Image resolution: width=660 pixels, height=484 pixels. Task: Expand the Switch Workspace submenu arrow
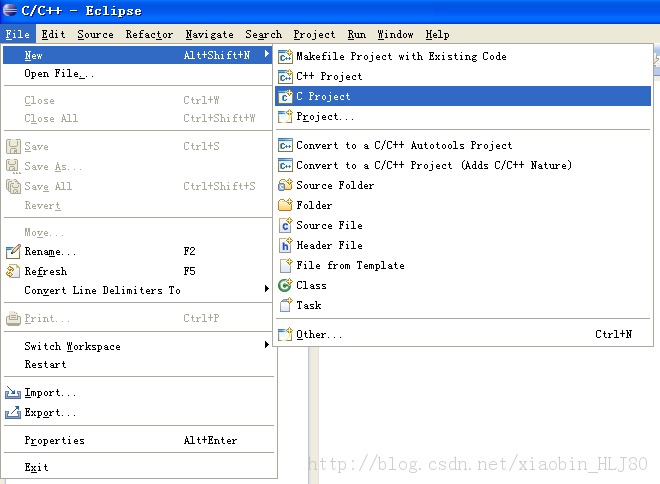(266, 345)
